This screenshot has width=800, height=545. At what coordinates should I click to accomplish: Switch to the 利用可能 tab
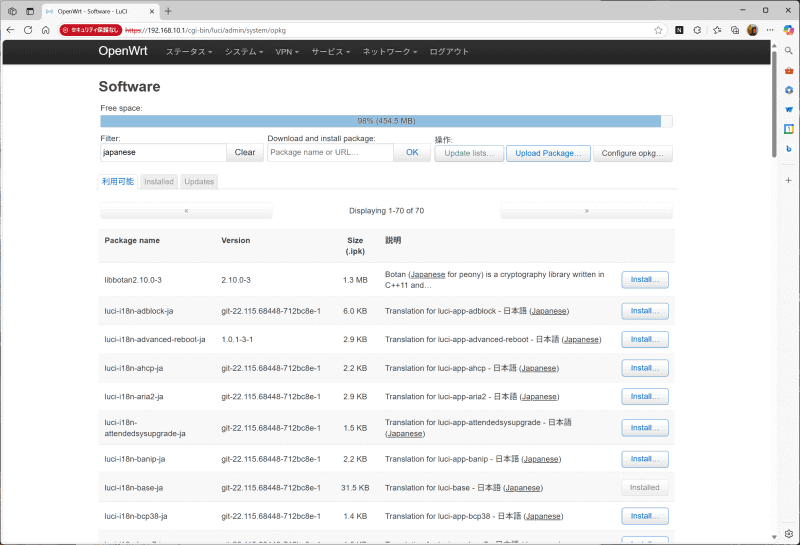click(x=118, y=181)
